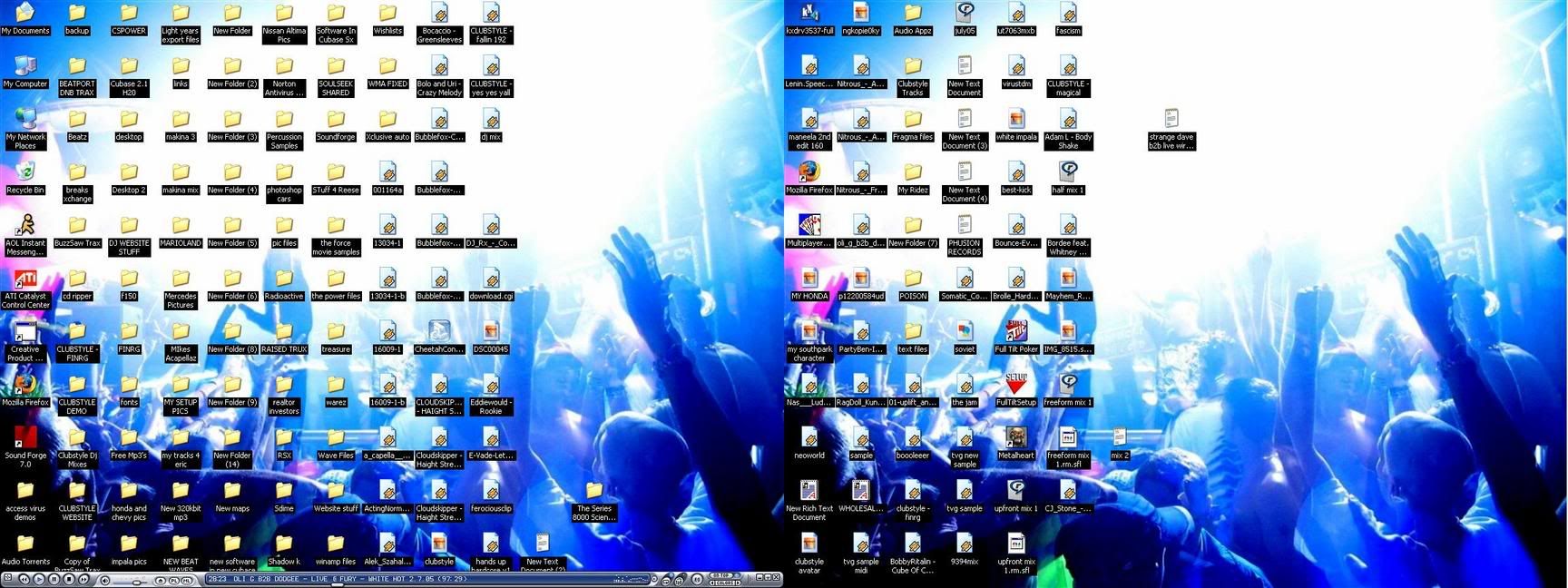Launch Sound Forge 7.0 shortcut
The height and width of the screenshot is (588, 1568).
click(x=25, y=448)
